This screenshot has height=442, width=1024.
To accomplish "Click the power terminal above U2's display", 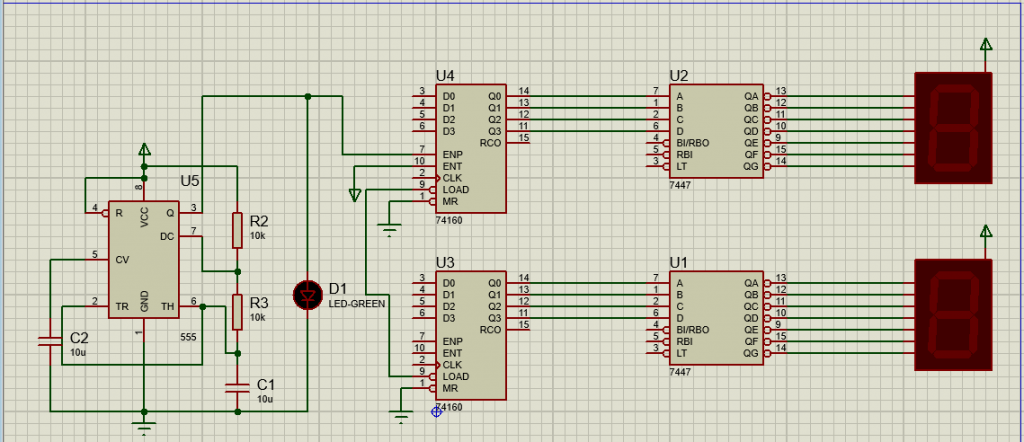I will click(986, 44).
